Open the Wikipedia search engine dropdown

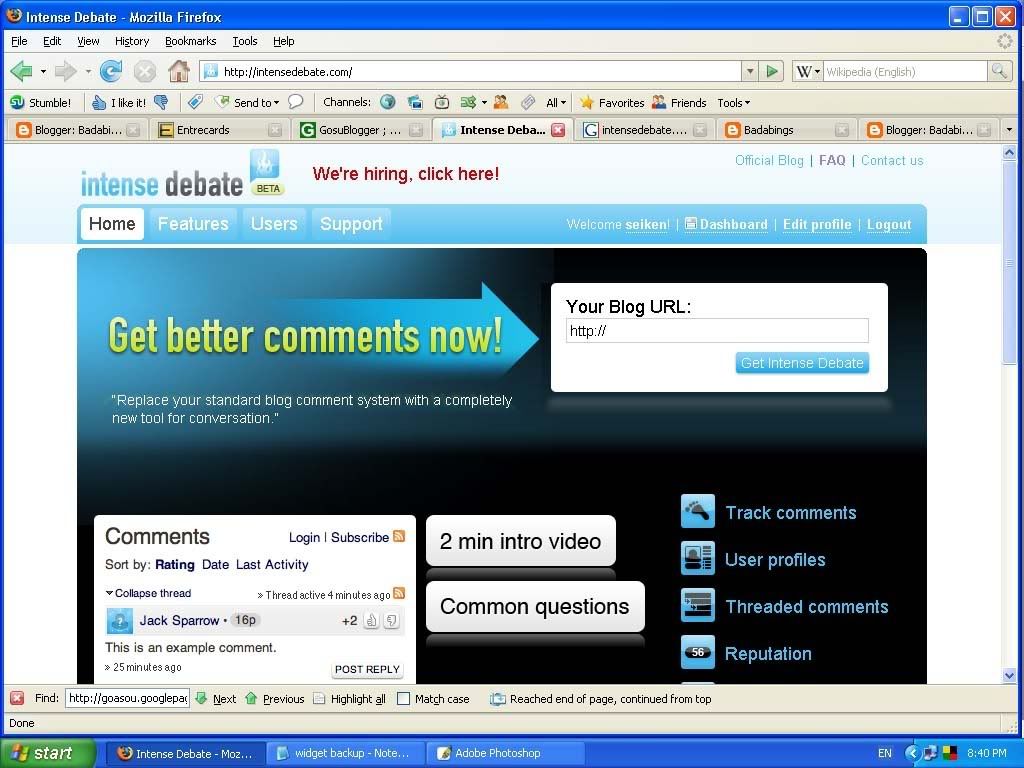(x=817, y=72)
